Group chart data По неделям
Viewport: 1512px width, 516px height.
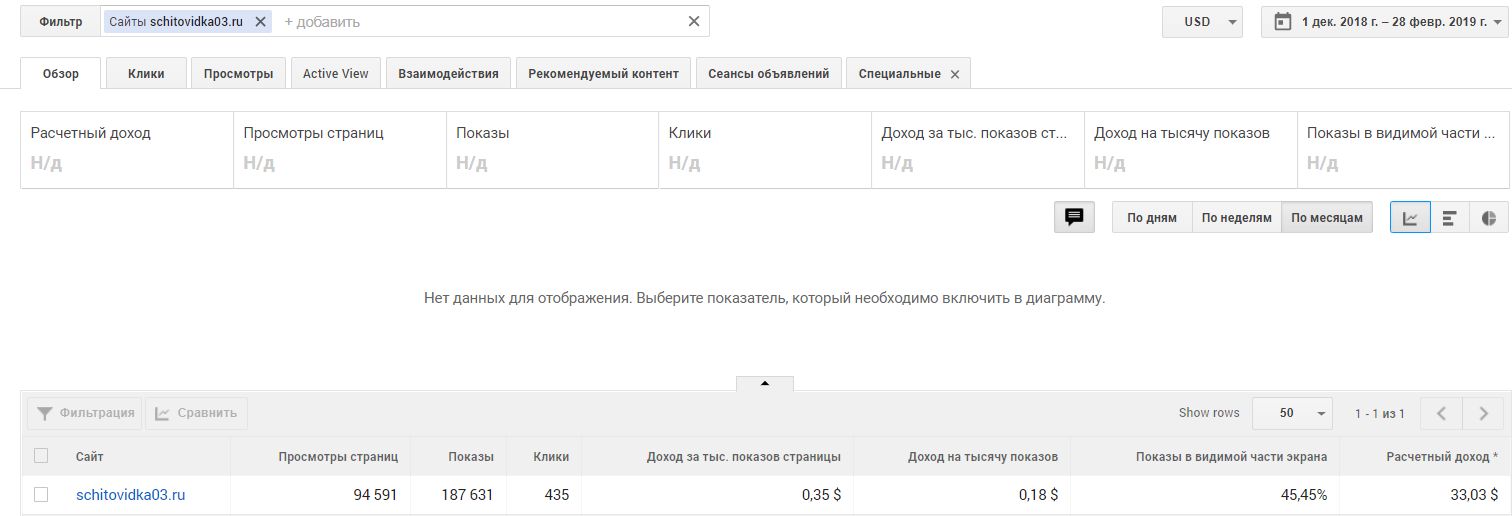coord(1236,217)
